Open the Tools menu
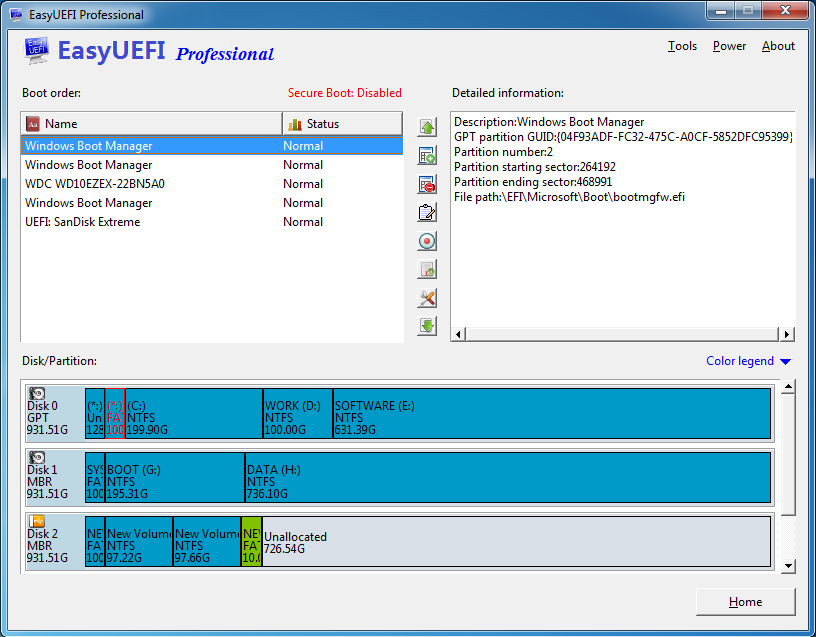816x637 pixels. 682,46
